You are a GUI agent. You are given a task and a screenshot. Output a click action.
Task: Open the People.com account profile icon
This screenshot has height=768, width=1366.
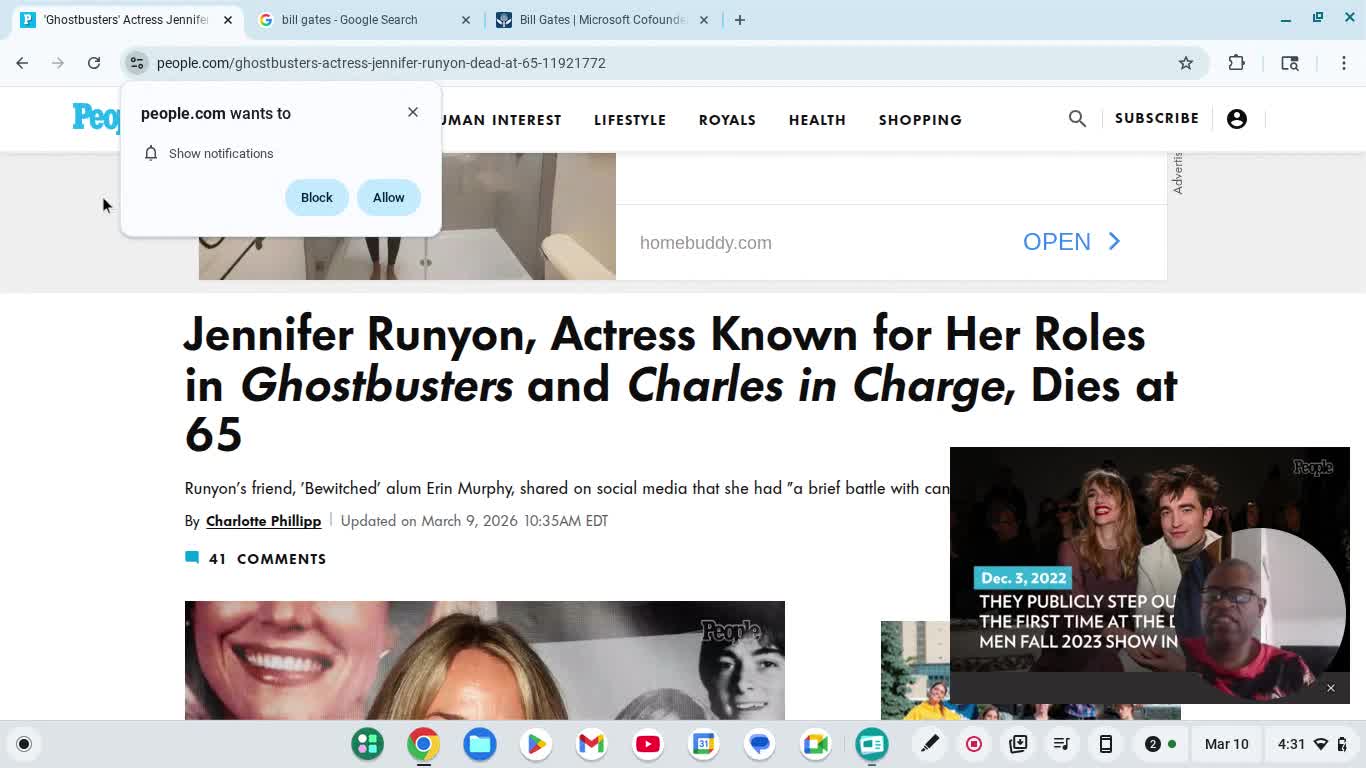pyautogui.click(x=1237, y=118)
